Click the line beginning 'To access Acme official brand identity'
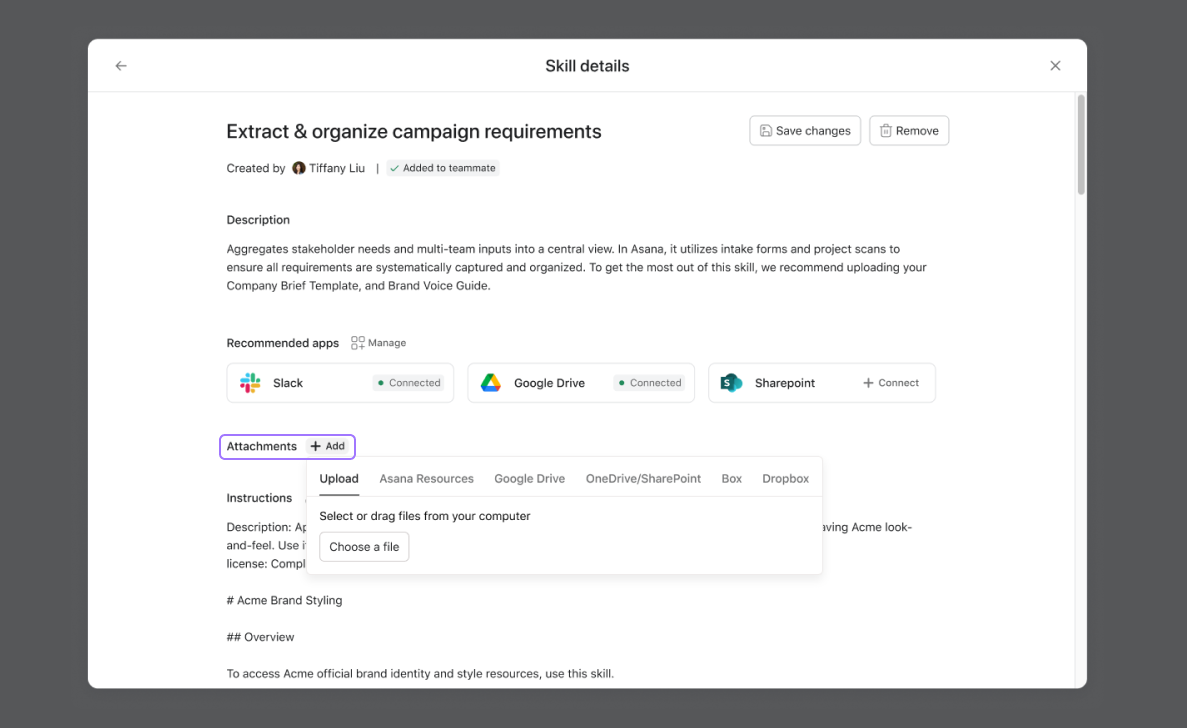Viewport: 1187px width, 728px height. point(420,674)
